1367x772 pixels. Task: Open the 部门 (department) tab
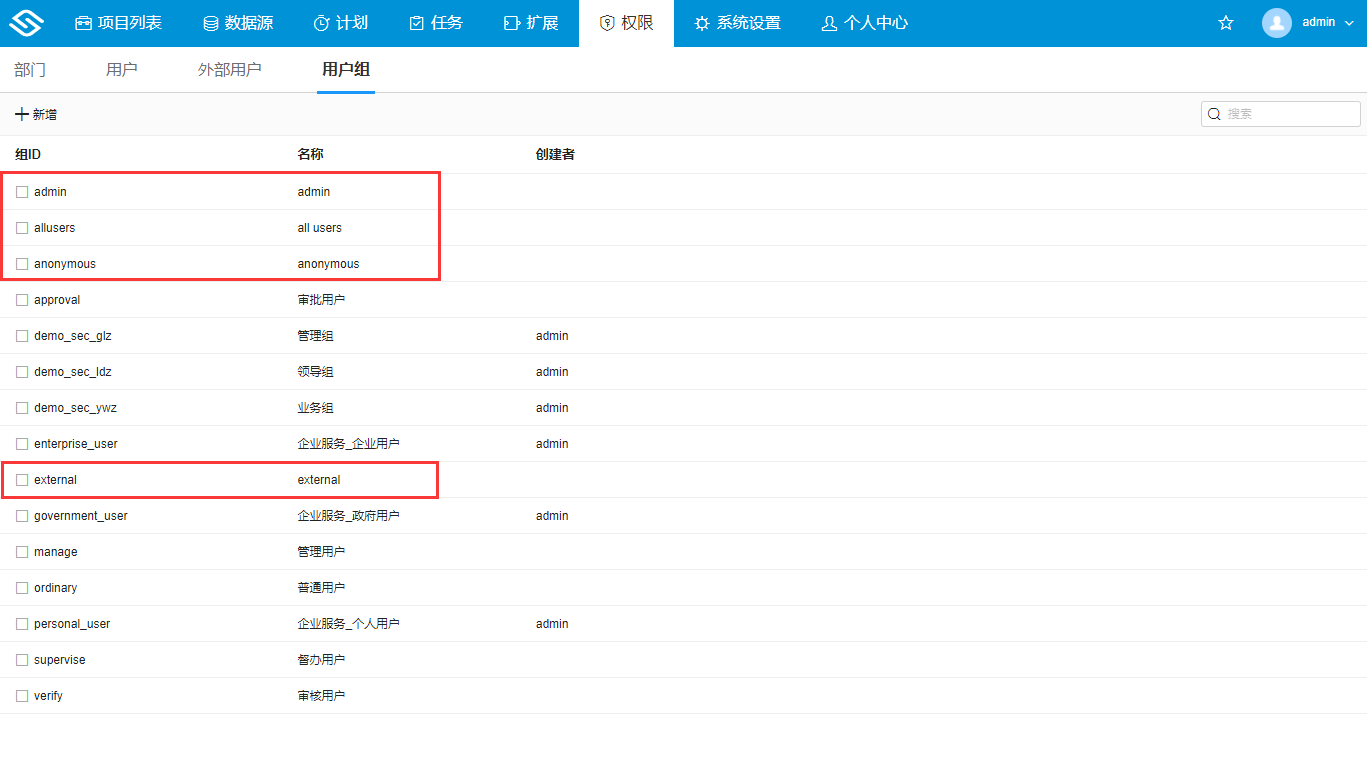coord(30,70)
